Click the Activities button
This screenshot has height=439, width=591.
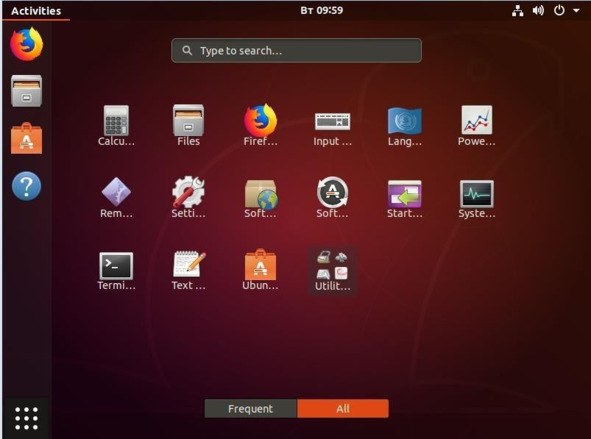(36, 11)
